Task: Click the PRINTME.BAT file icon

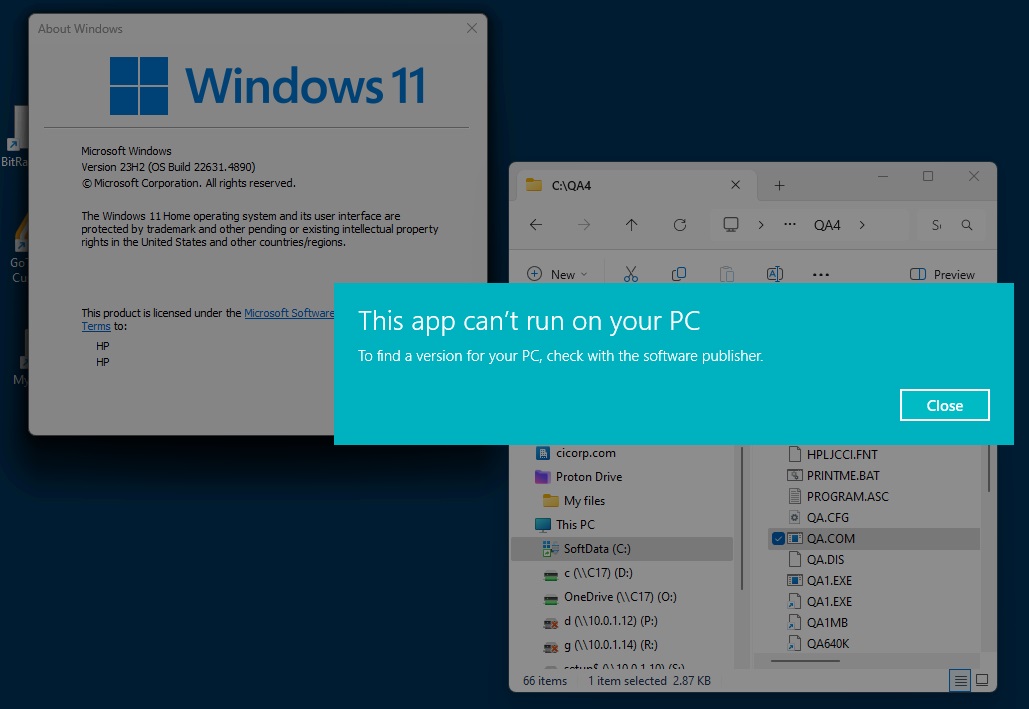Action: pyautogui.click(x=795, y=475)
